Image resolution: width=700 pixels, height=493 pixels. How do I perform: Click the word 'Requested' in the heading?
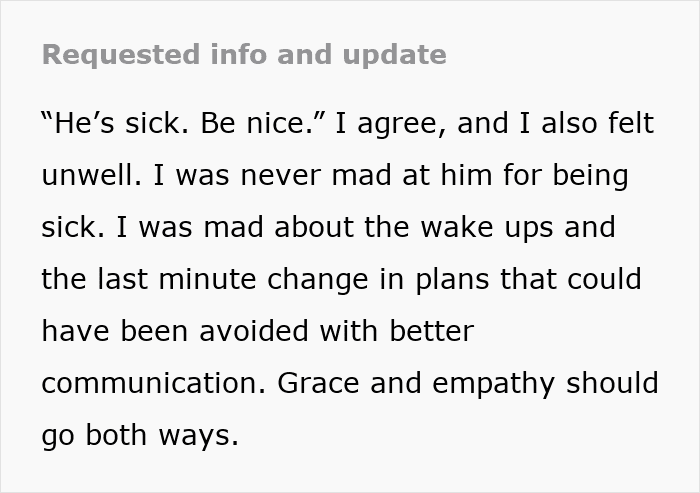pos(121,55)
